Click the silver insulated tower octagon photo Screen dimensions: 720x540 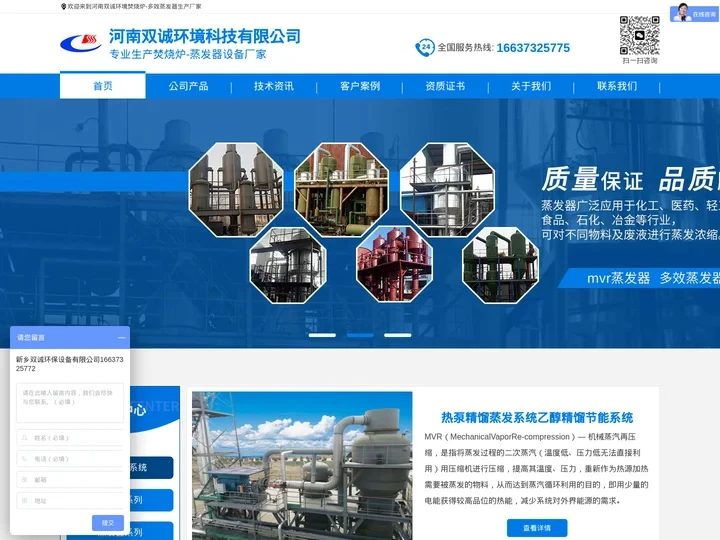(x=447, y=189)
